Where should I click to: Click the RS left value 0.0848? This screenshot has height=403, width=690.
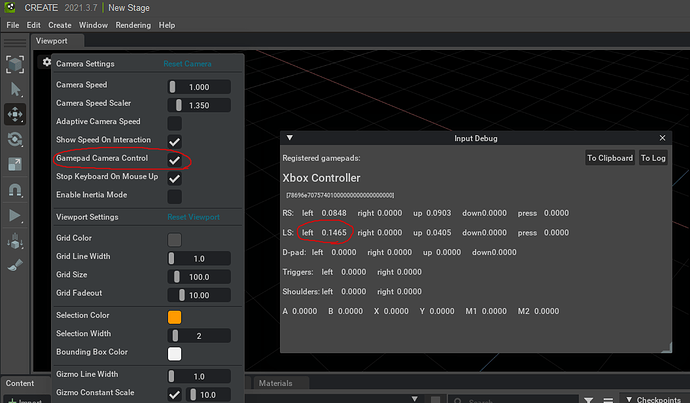coord(334,213)
